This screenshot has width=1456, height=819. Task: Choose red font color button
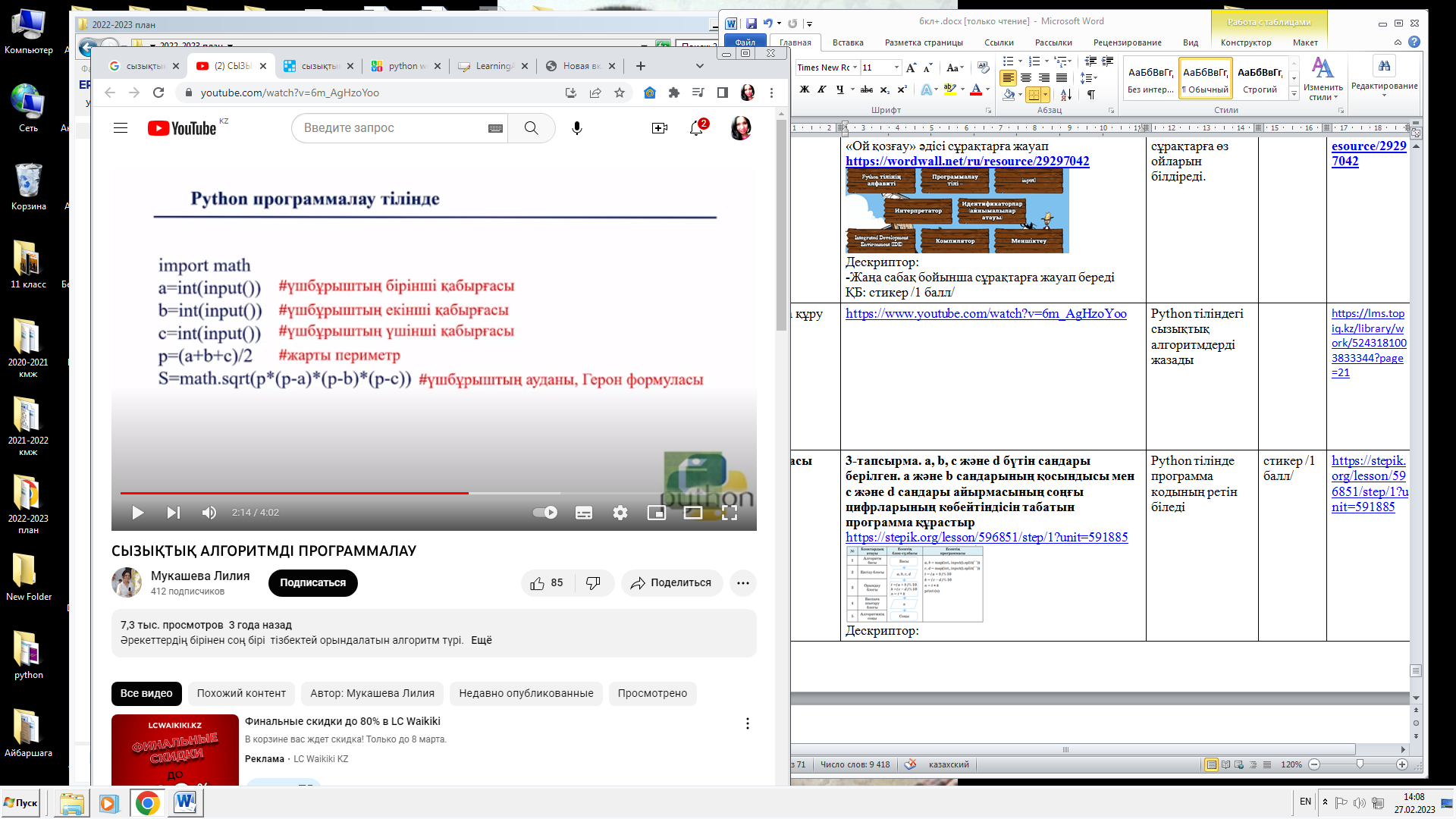click(x=976, y=89)
